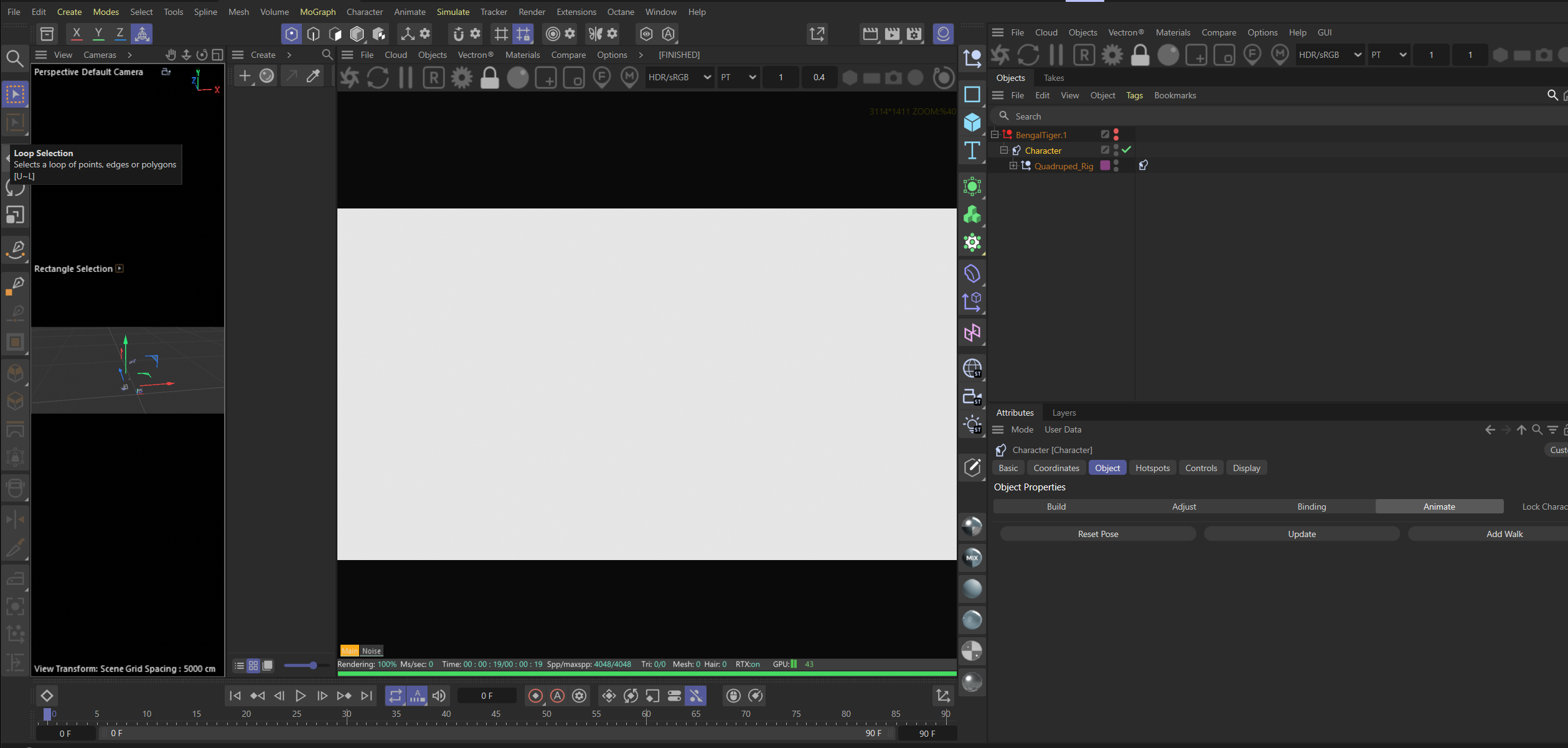
Task: Click the Reset Pose button
Action: 1097,534
